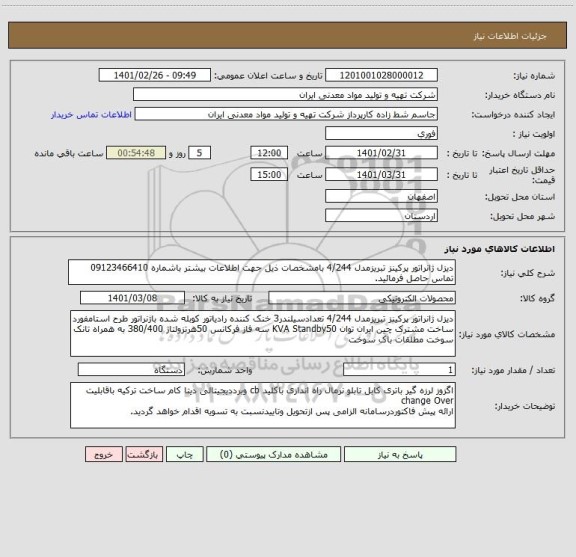Click the deadline time field 12:00
The image size is (576, 557).
pyautogui.click(x=269, y=153)
